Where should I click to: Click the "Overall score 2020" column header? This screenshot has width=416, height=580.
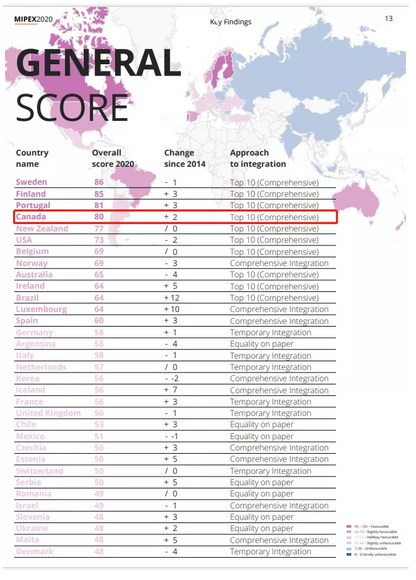click(113, 158)
